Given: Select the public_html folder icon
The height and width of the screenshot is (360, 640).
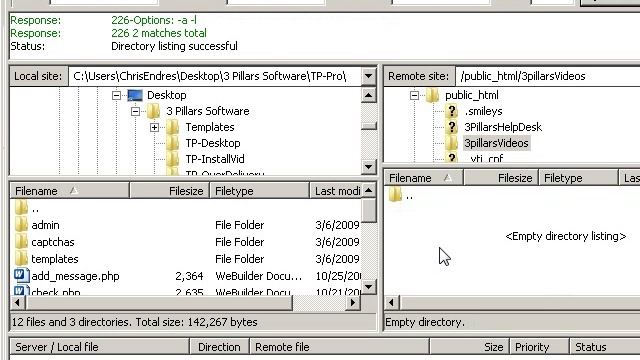Looking at the screenshot, I should (432, 96).
